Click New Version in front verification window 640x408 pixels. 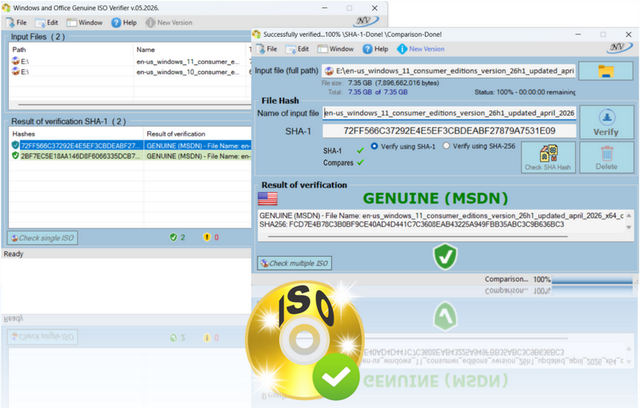click(421, 49)
